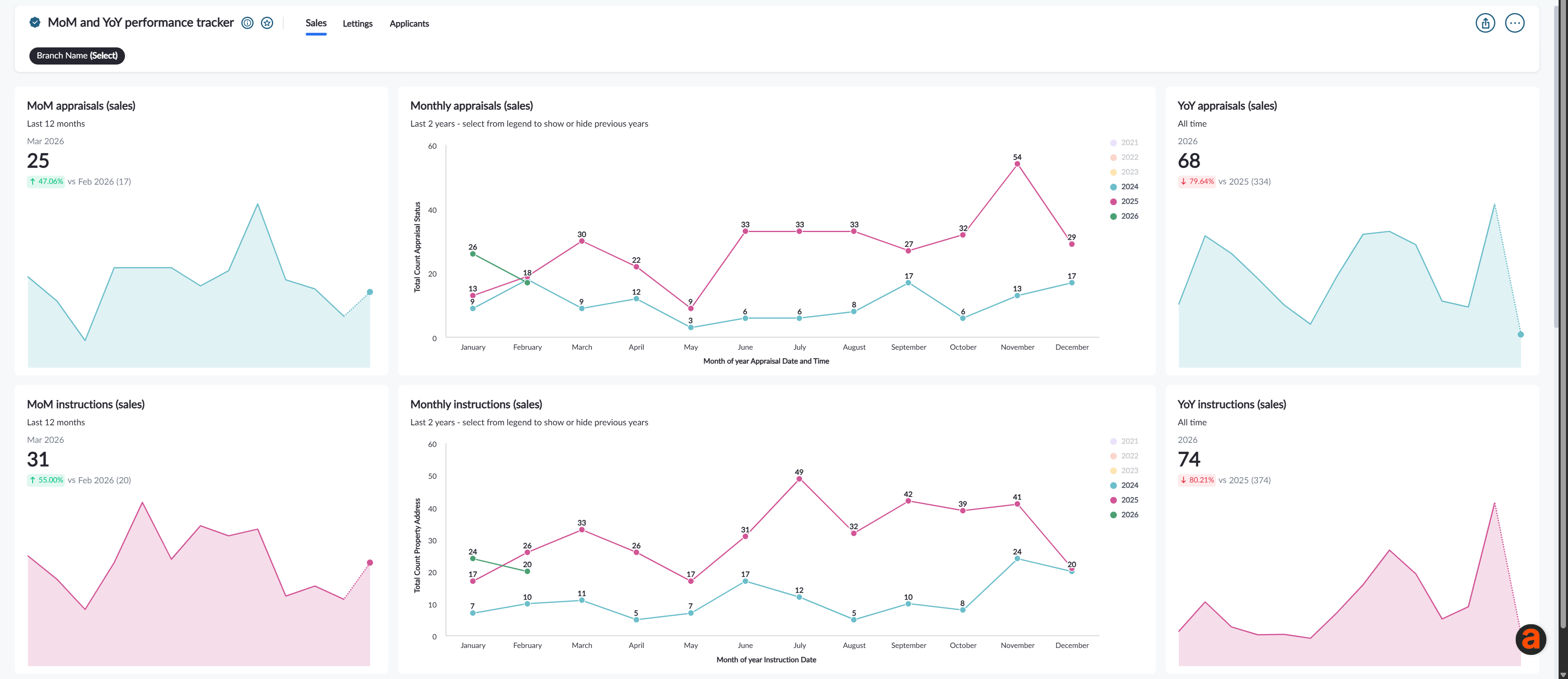Toggle 2021 in Monthly instructions legend

click(1124, 441)
